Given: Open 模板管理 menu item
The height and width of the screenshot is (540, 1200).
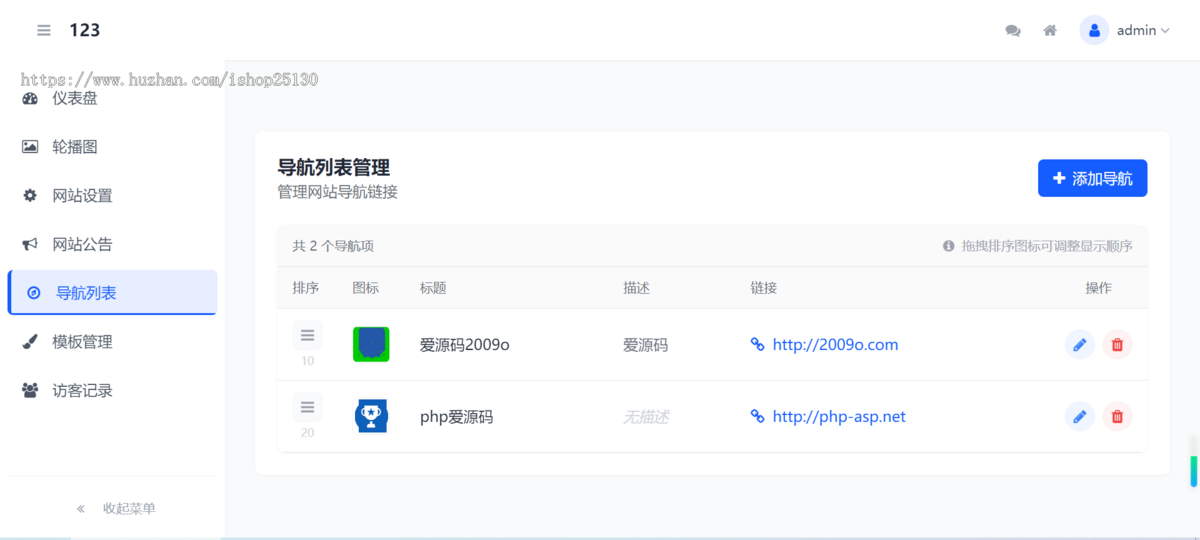Looking at the screenshot, I should (x=112, y=342).
